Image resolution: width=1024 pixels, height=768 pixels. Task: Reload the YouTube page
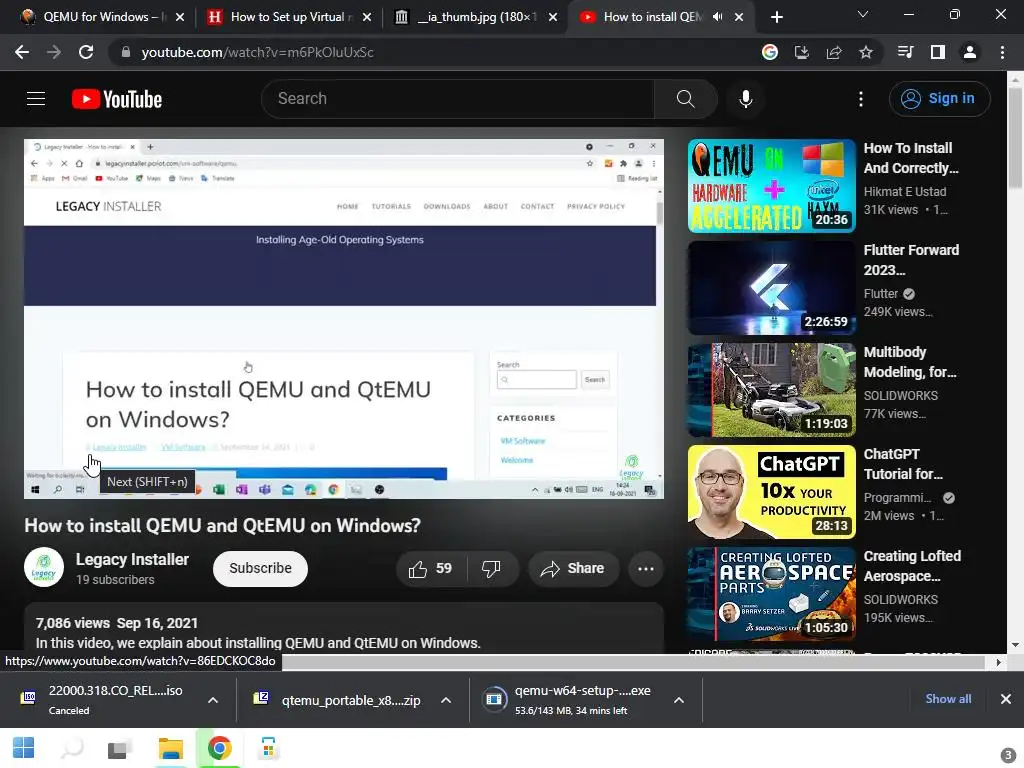pos(86,52)
